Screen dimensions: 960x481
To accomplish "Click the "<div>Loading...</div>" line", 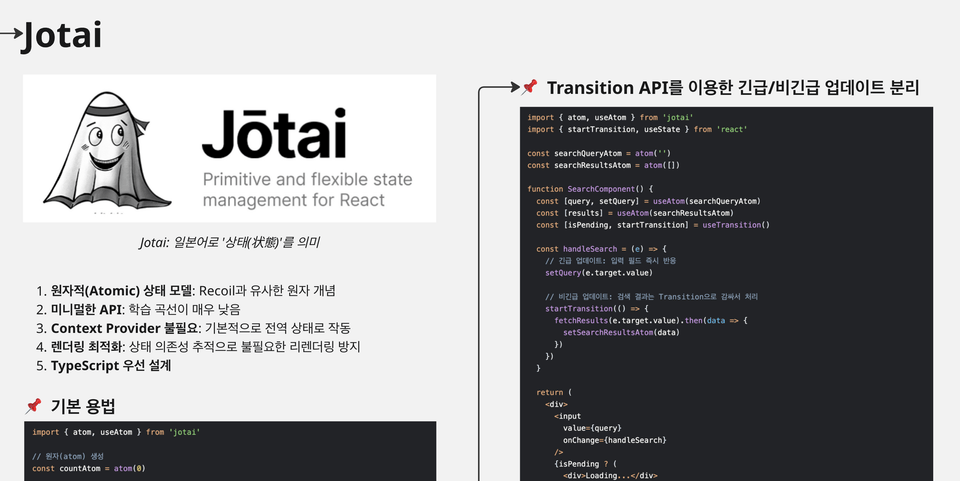I will (x=610, y=476).
